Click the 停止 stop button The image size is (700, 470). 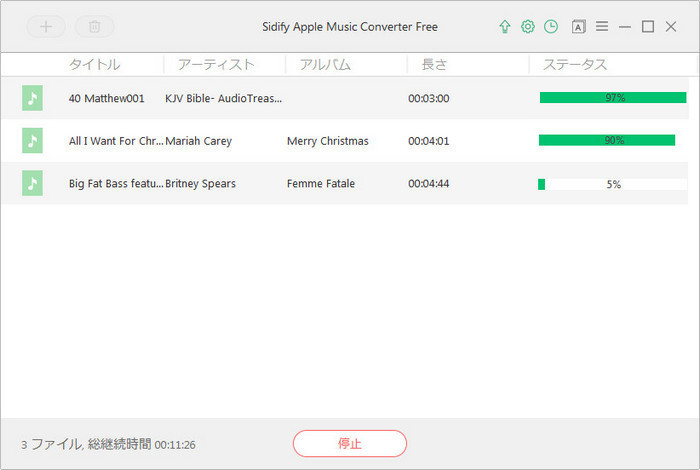(350, 443)
